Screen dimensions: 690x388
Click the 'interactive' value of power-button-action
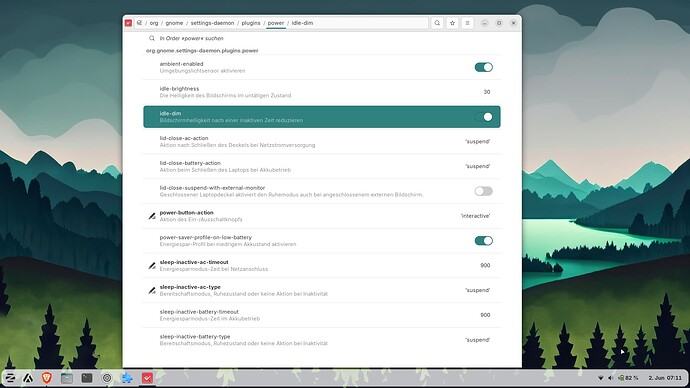[475, 216]
